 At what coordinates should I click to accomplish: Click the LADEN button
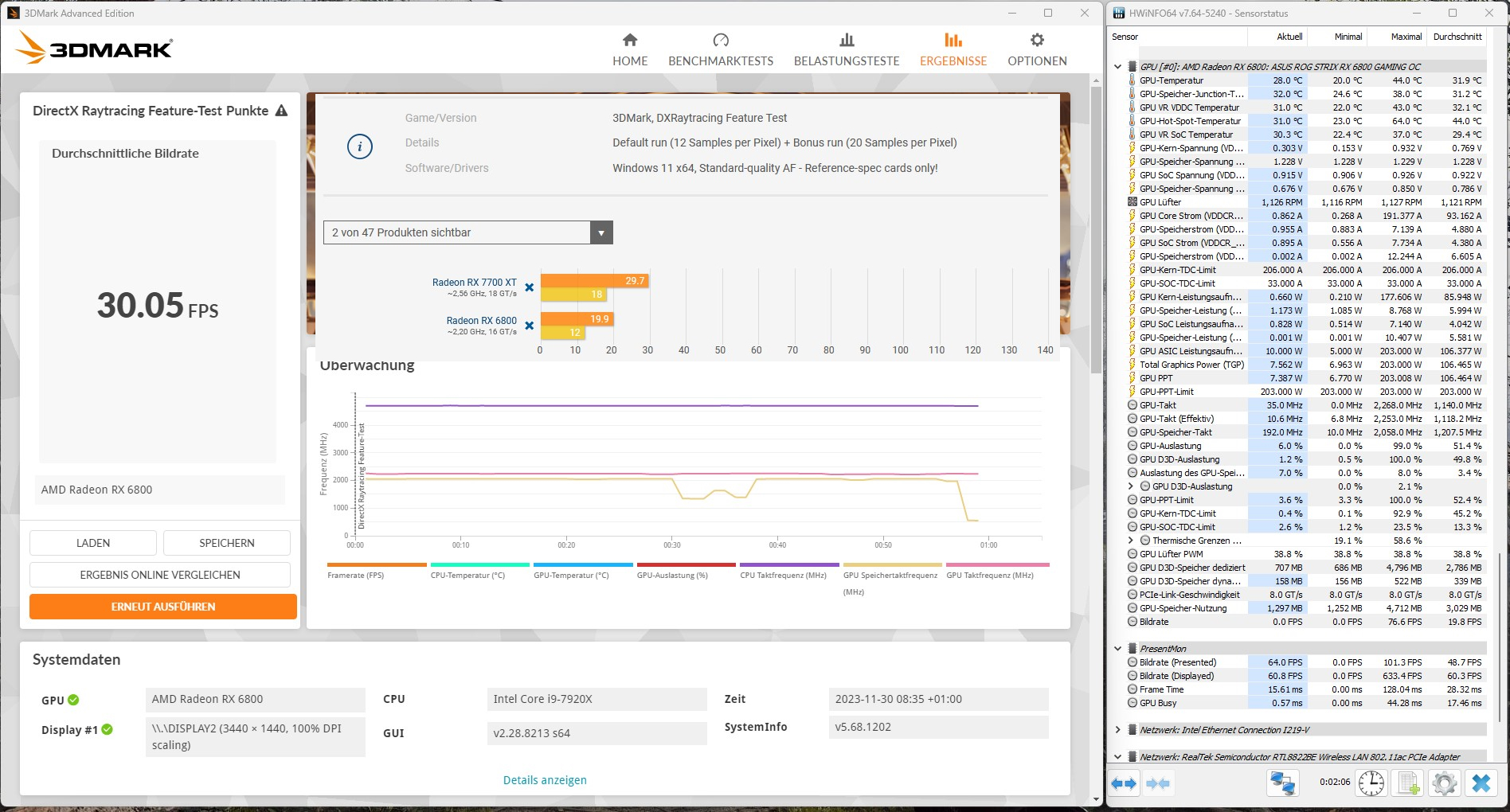point(93,543)
